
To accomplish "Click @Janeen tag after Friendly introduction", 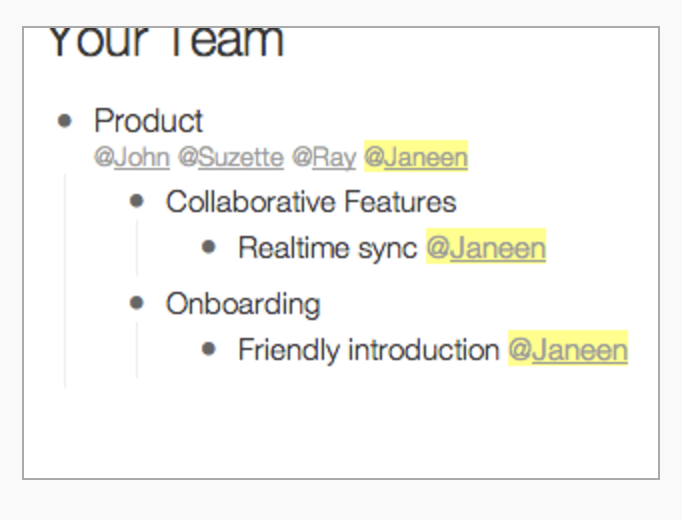I will [x=568, y=348].
